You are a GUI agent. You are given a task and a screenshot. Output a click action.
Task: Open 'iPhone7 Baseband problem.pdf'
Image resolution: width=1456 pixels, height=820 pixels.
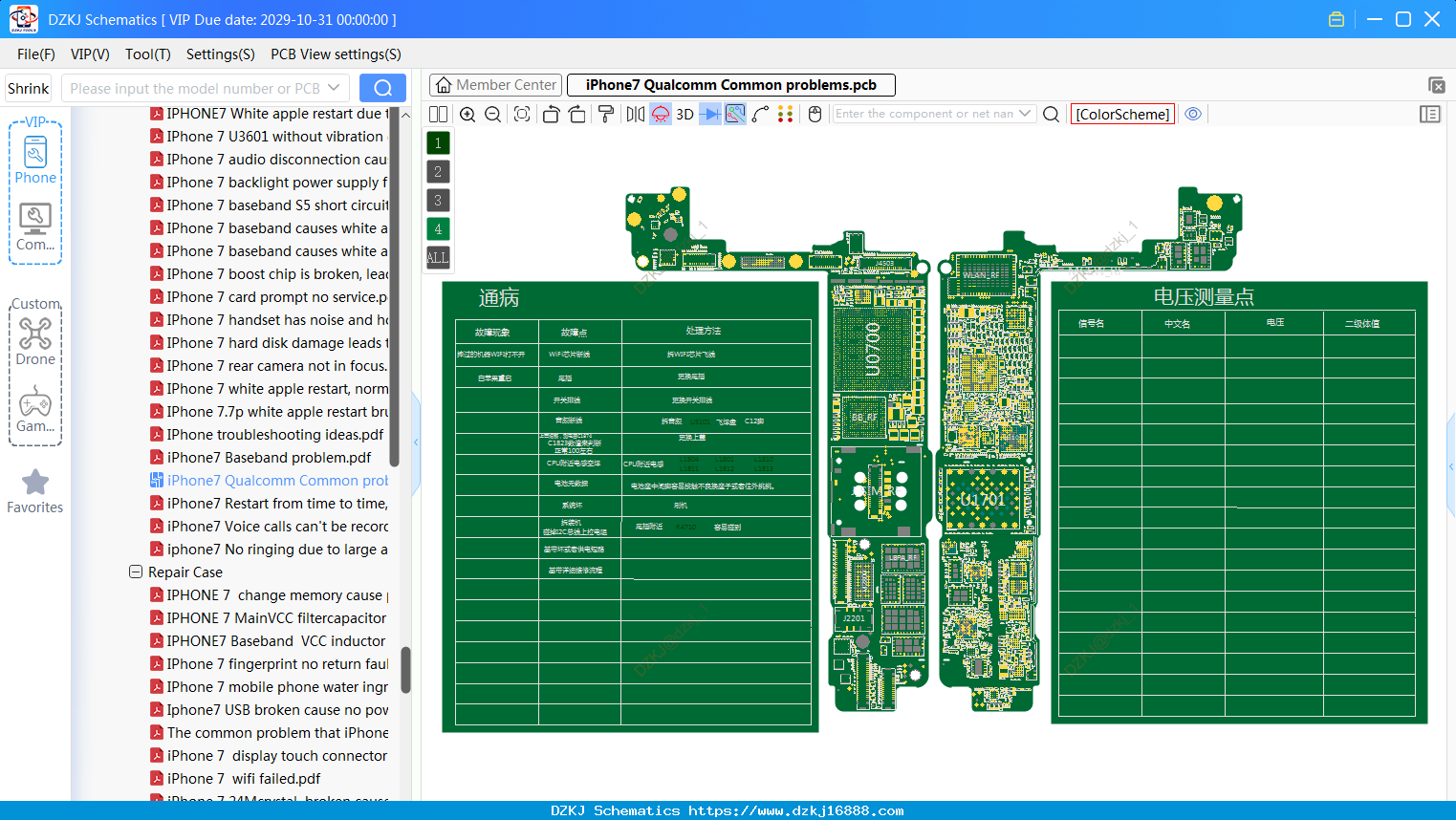click(260, 458)
